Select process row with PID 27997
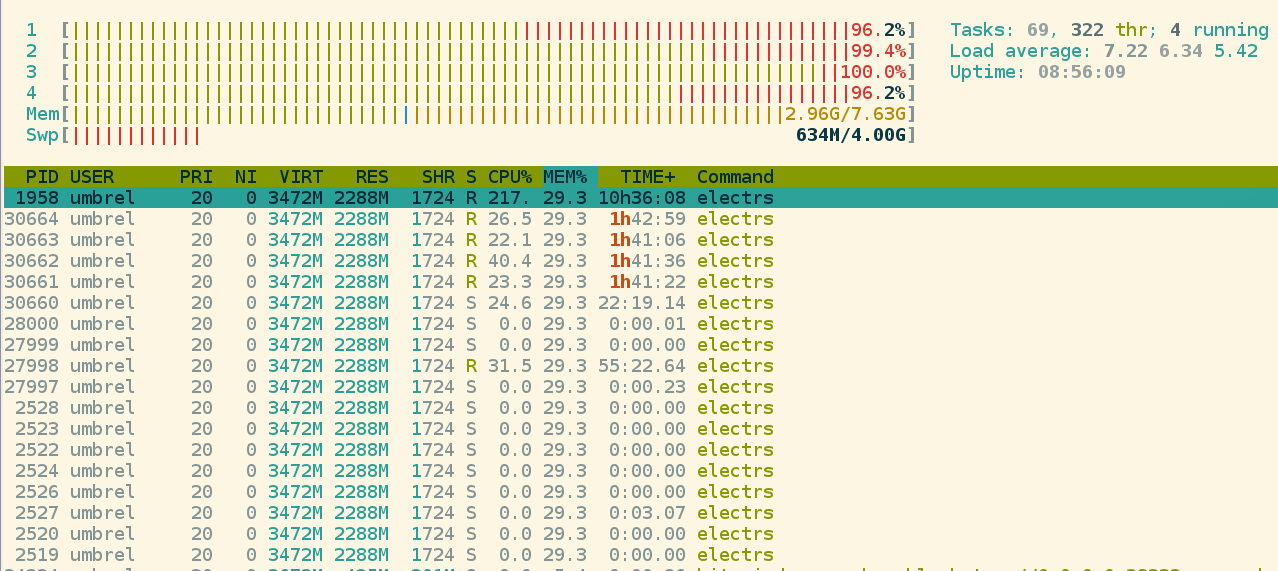The width and height of the screenshot is (1278, 571). pyautogui.click(x=640, y=387)
